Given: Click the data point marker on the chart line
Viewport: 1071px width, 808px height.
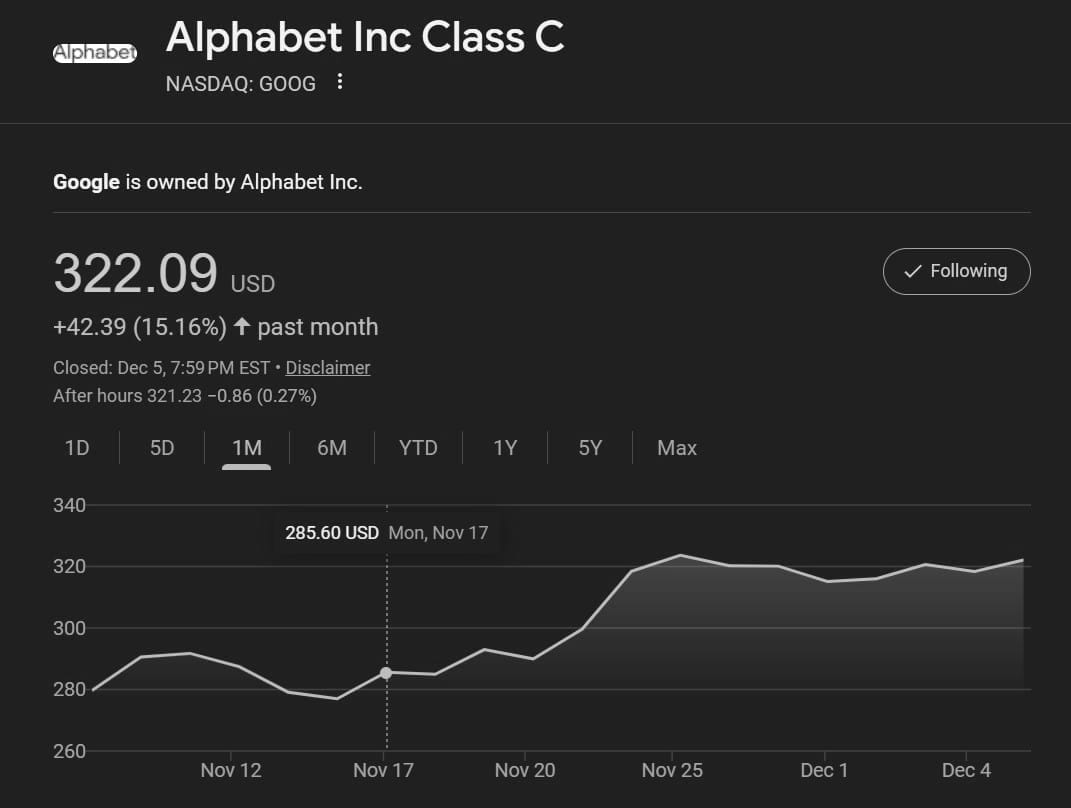Looking at the screenshot, I should click(x=386, y=673).
